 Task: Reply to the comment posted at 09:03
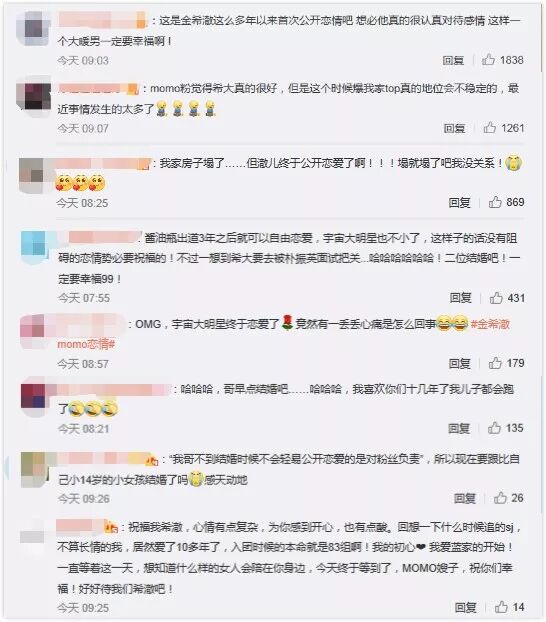point(454,60)
